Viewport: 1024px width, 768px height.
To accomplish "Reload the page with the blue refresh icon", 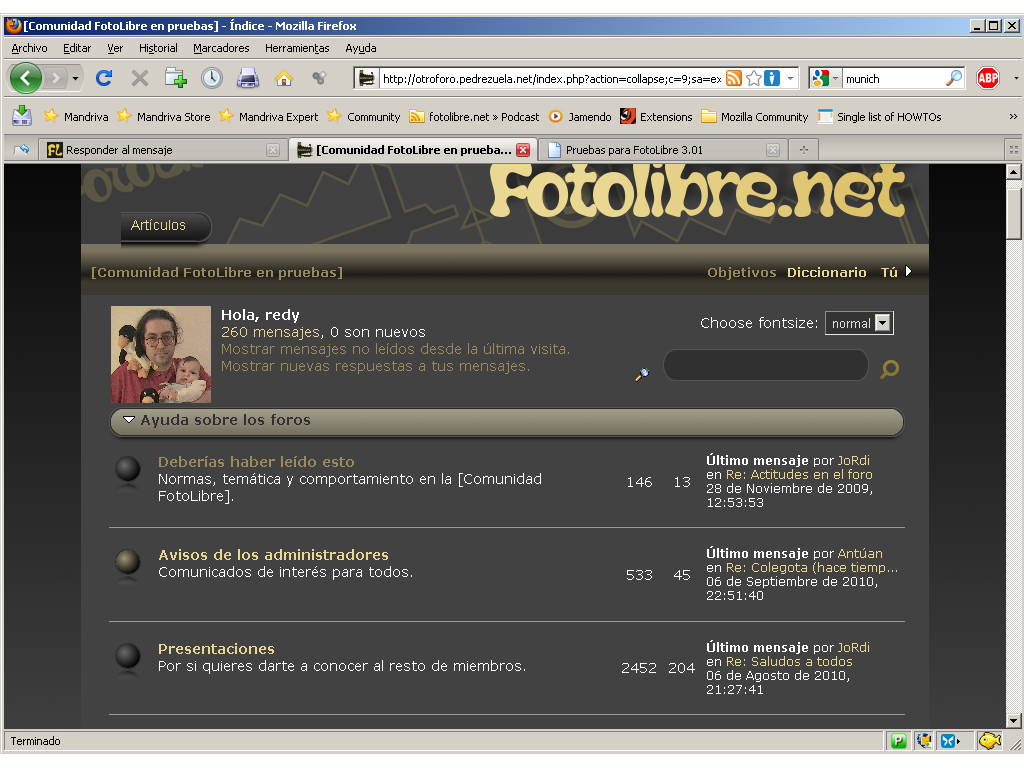I will pos(104,78).
